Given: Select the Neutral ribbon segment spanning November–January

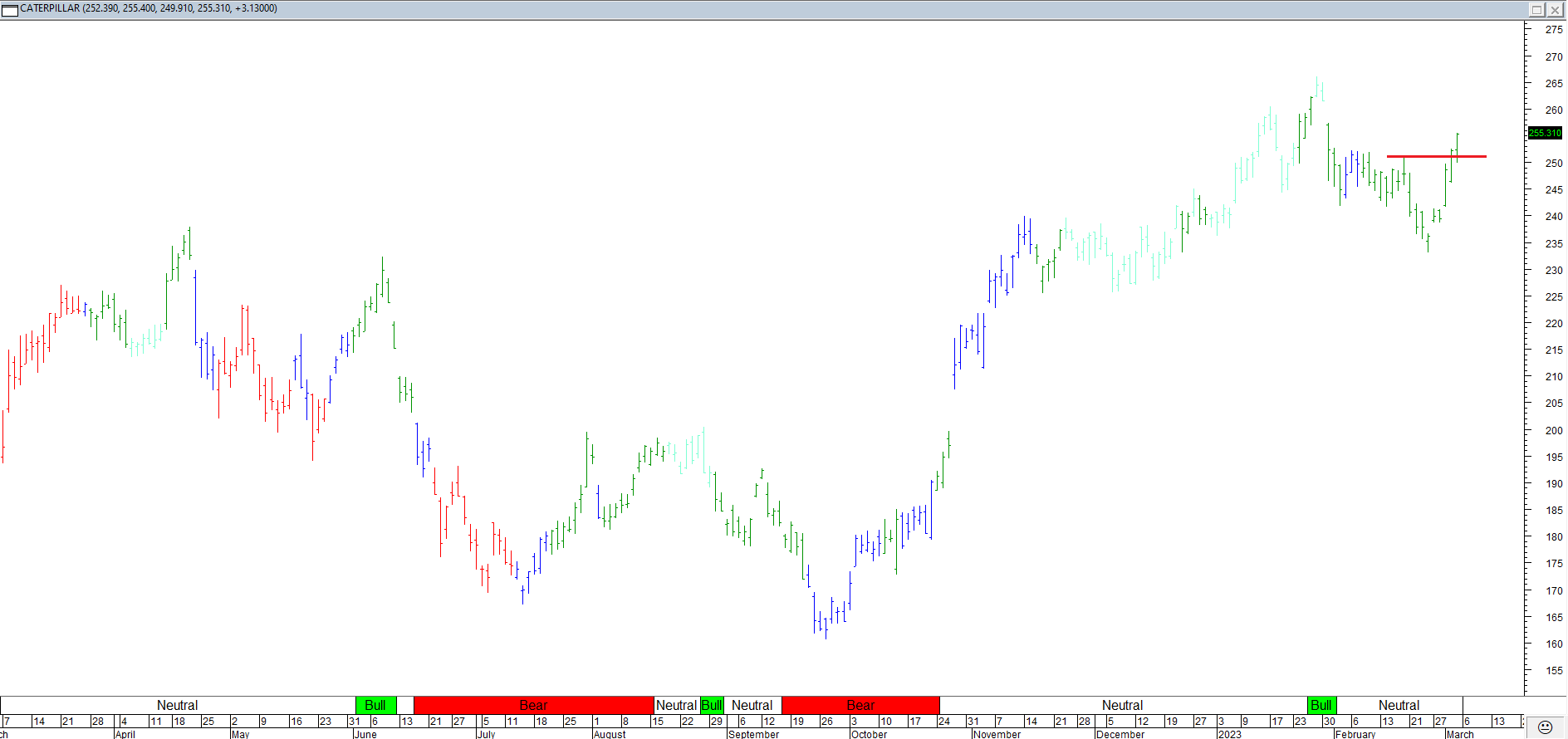Looking at the screenshot, I should tap(1123, 705).
